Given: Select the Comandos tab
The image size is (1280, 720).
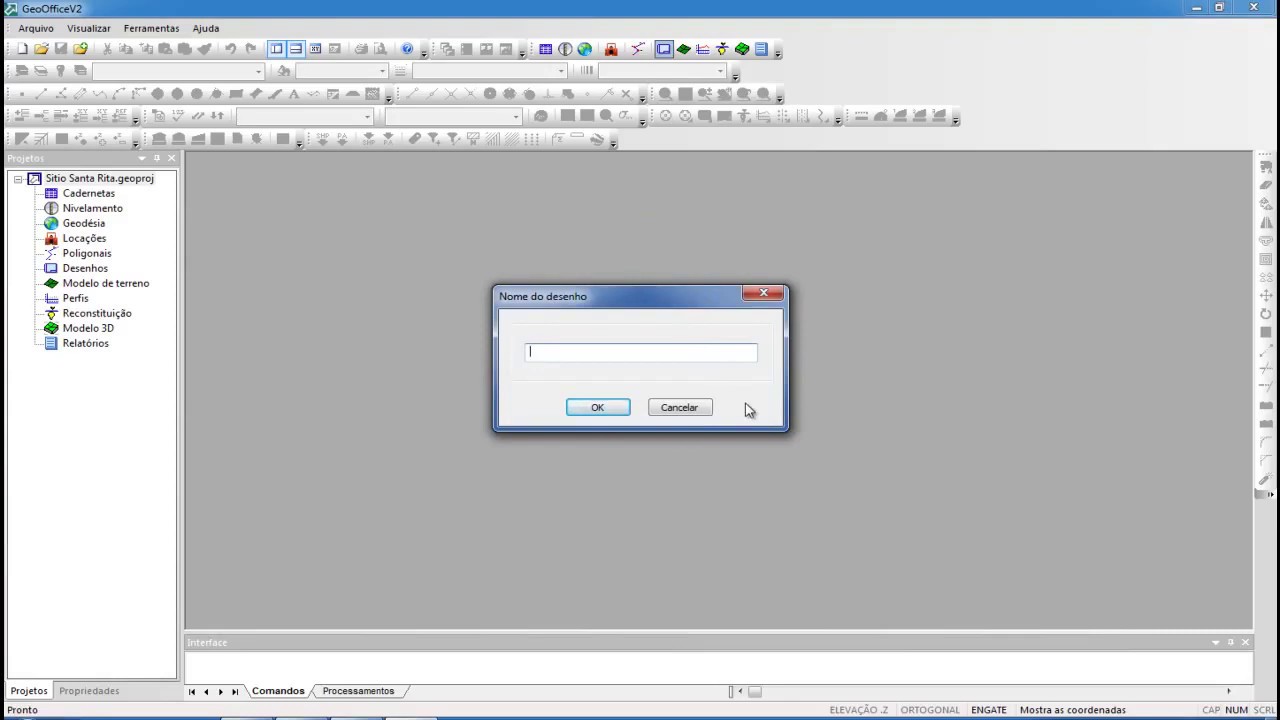Looking at the screenshot, I should coord(278,691).
